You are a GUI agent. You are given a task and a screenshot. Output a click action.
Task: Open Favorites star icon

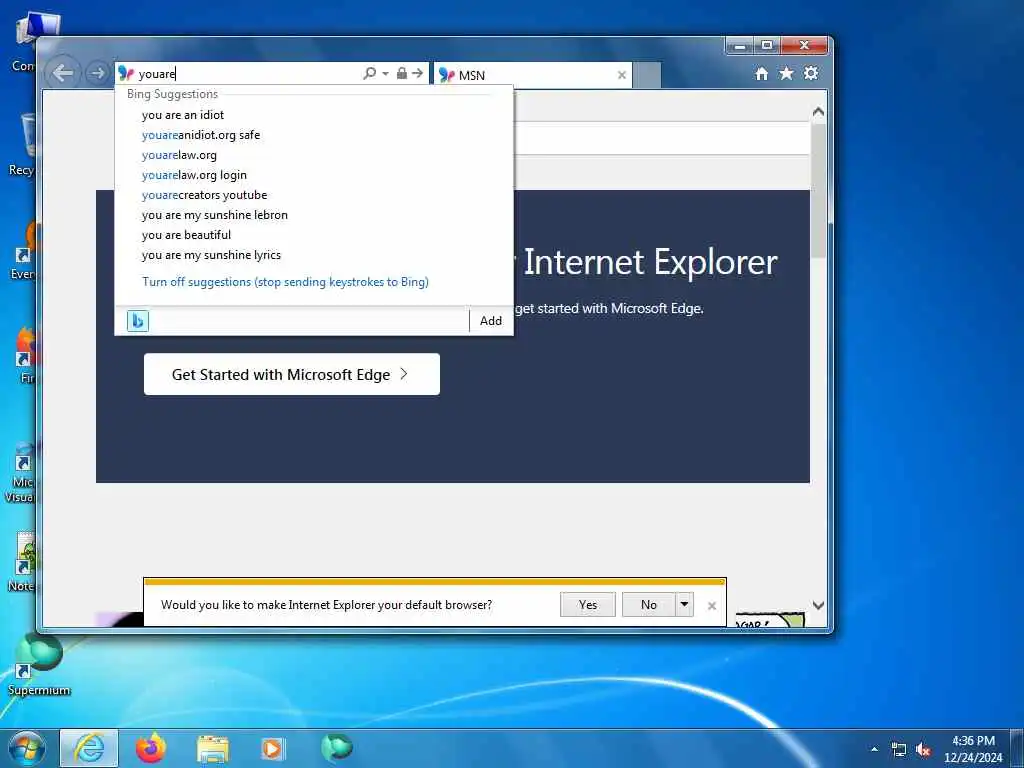(x=786, y=73)
